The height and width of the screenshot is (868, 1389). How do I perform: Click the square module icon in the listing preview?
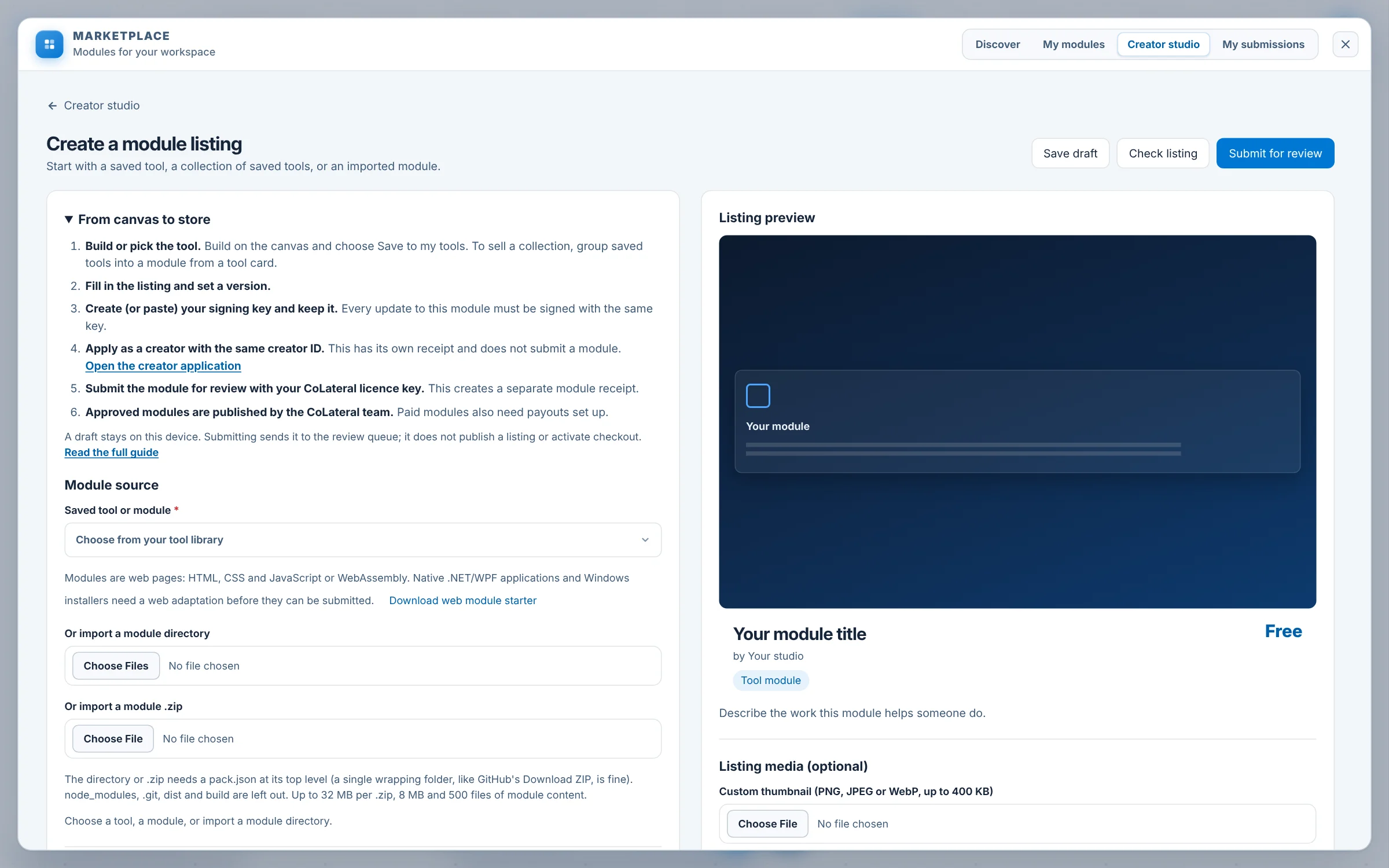[x=758, y=396]
